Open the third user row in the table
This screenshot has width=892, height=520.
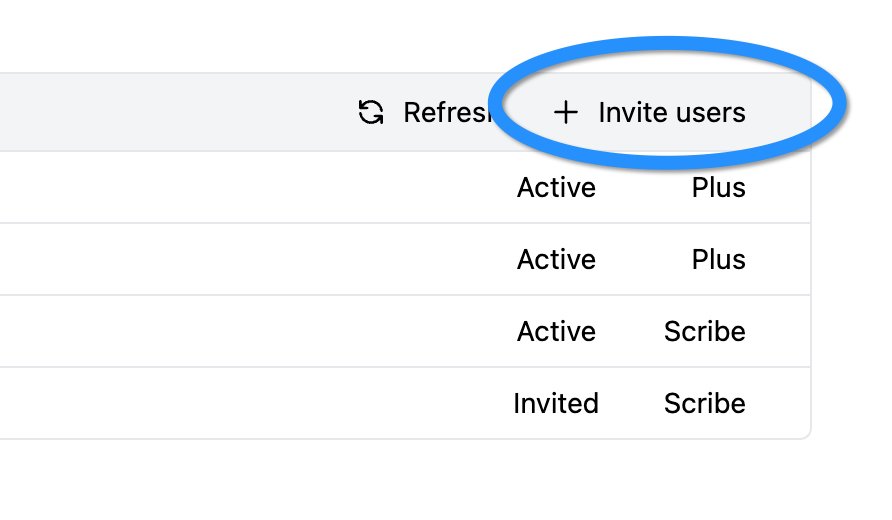pos(250,332)
